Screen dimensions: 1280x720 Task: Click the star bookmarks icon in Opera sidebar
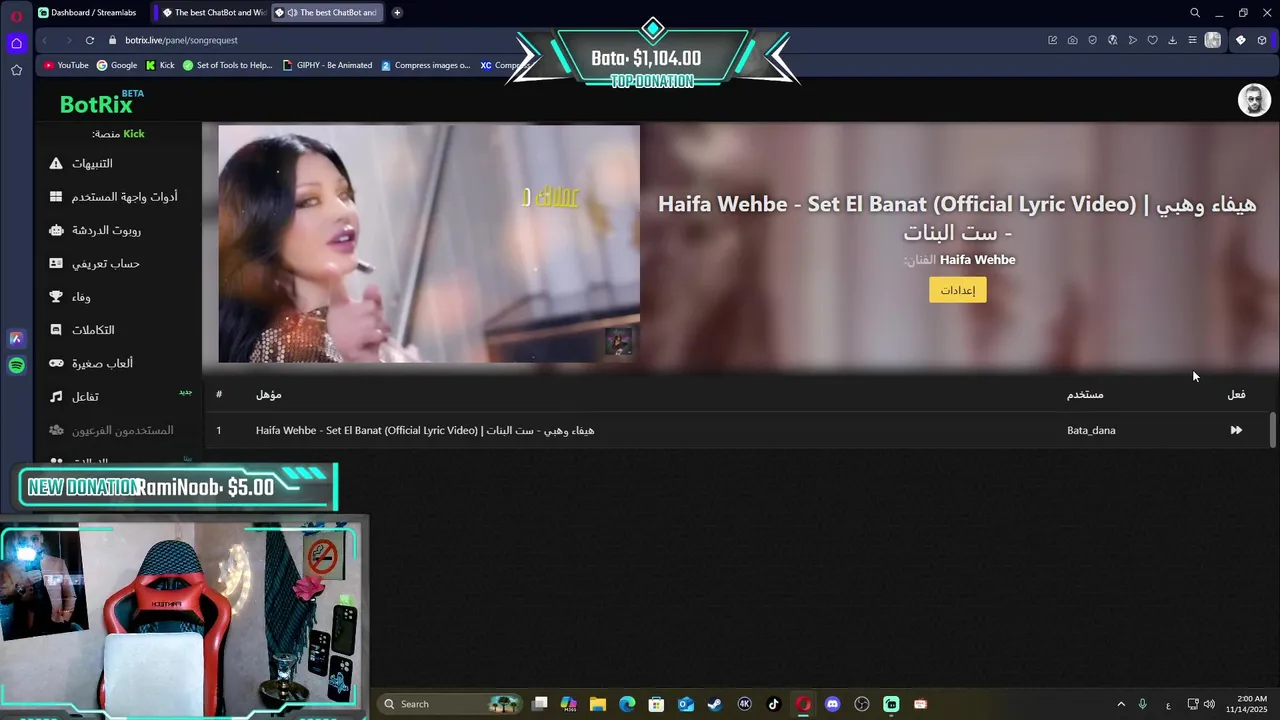(16, 70)
